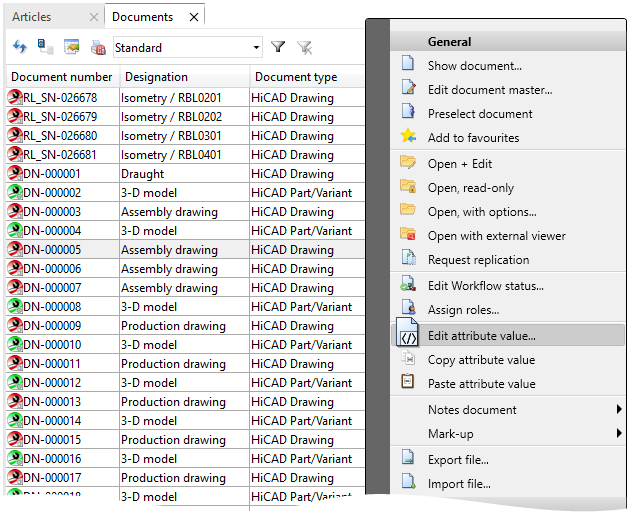The height and width of the screenshot is (513, 631).
Task: Click the funnel filter icon
Action: pos(278,47)
